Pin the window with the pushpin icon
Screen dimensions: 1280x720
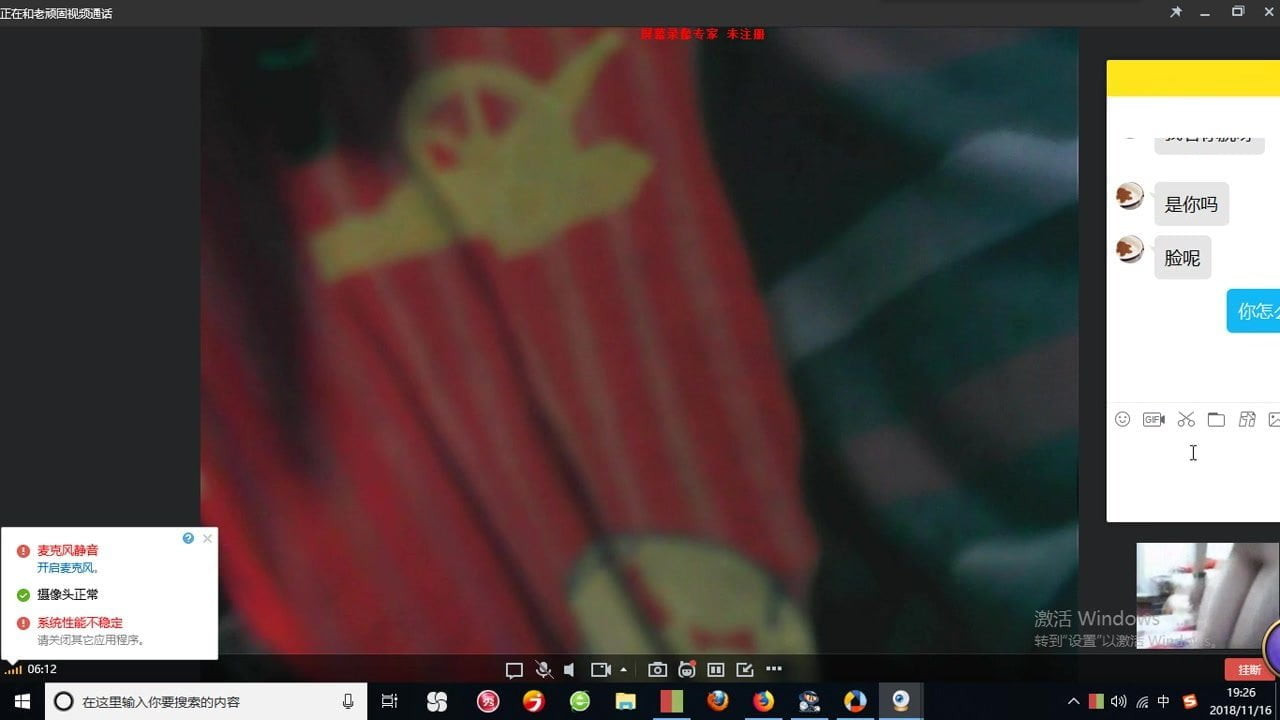[1176, 12]
